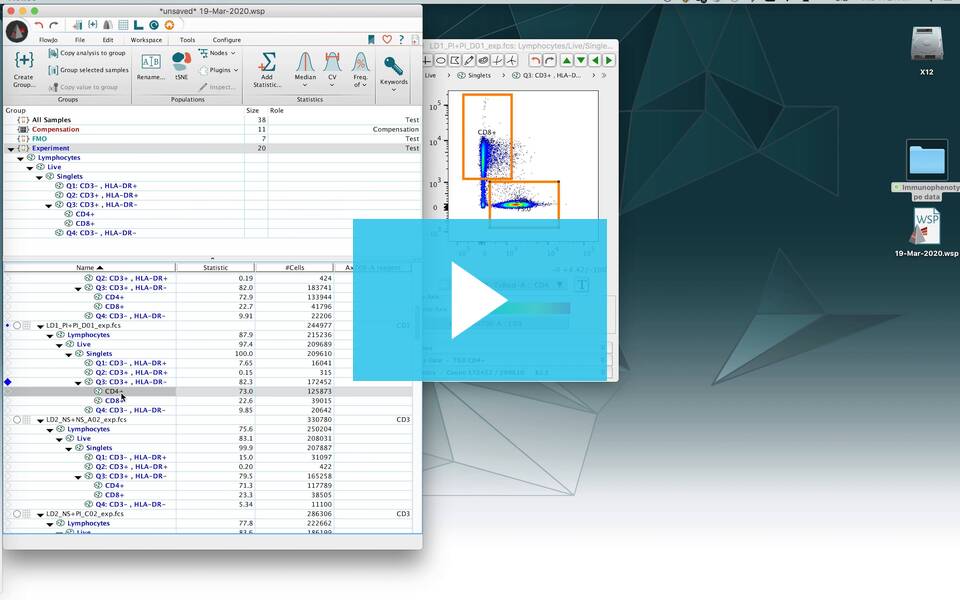The width and height of the screenshot is (960, 600).
Task: Click undo in the graph window toolbar
Action: click(x=535, y=60)
